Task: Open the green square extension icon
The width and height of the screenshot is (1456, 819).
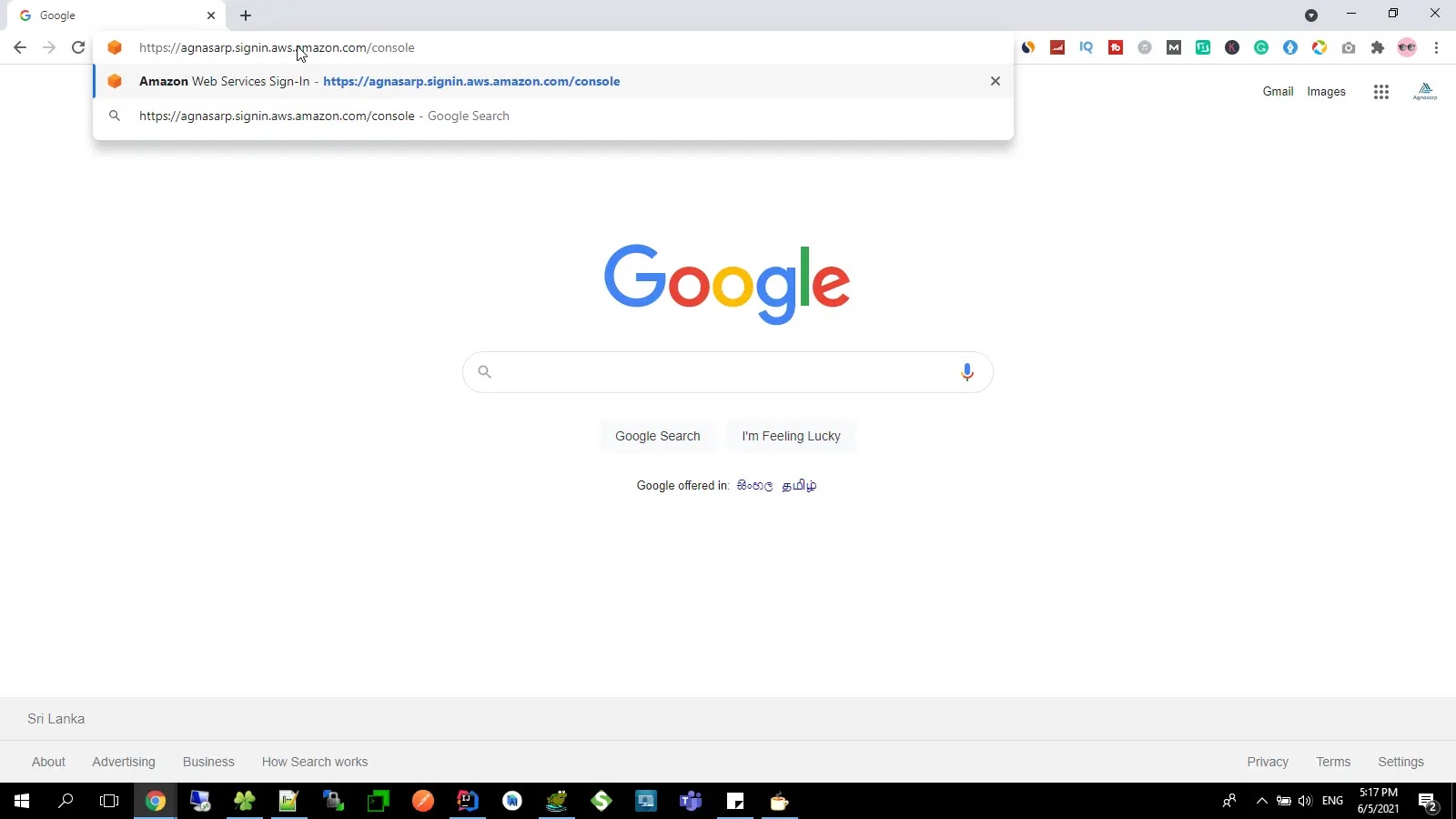Action: (x=1203, y=47)
